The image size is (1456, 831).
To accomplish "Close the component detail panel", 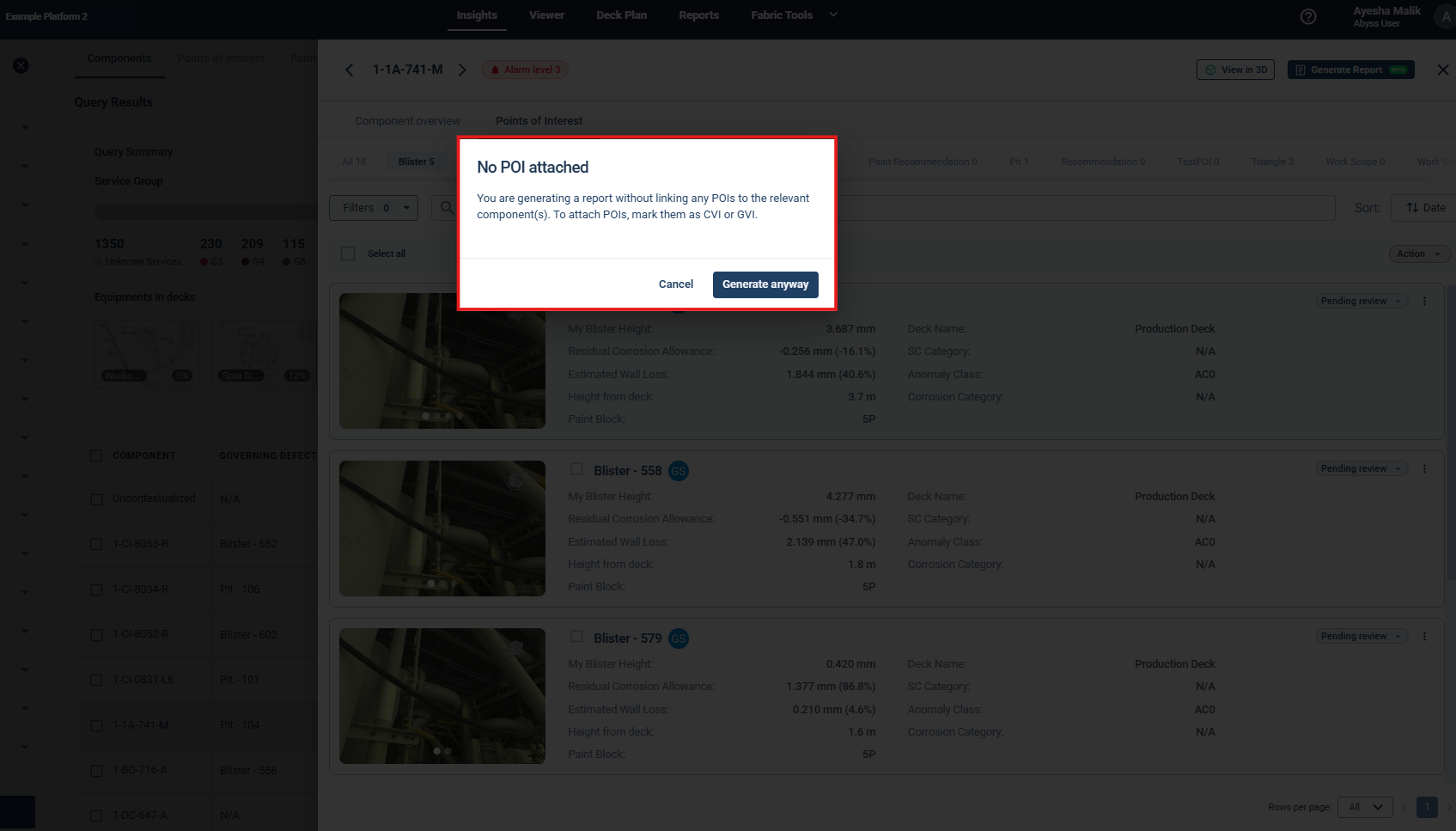I will click(x=1443, y=70).
